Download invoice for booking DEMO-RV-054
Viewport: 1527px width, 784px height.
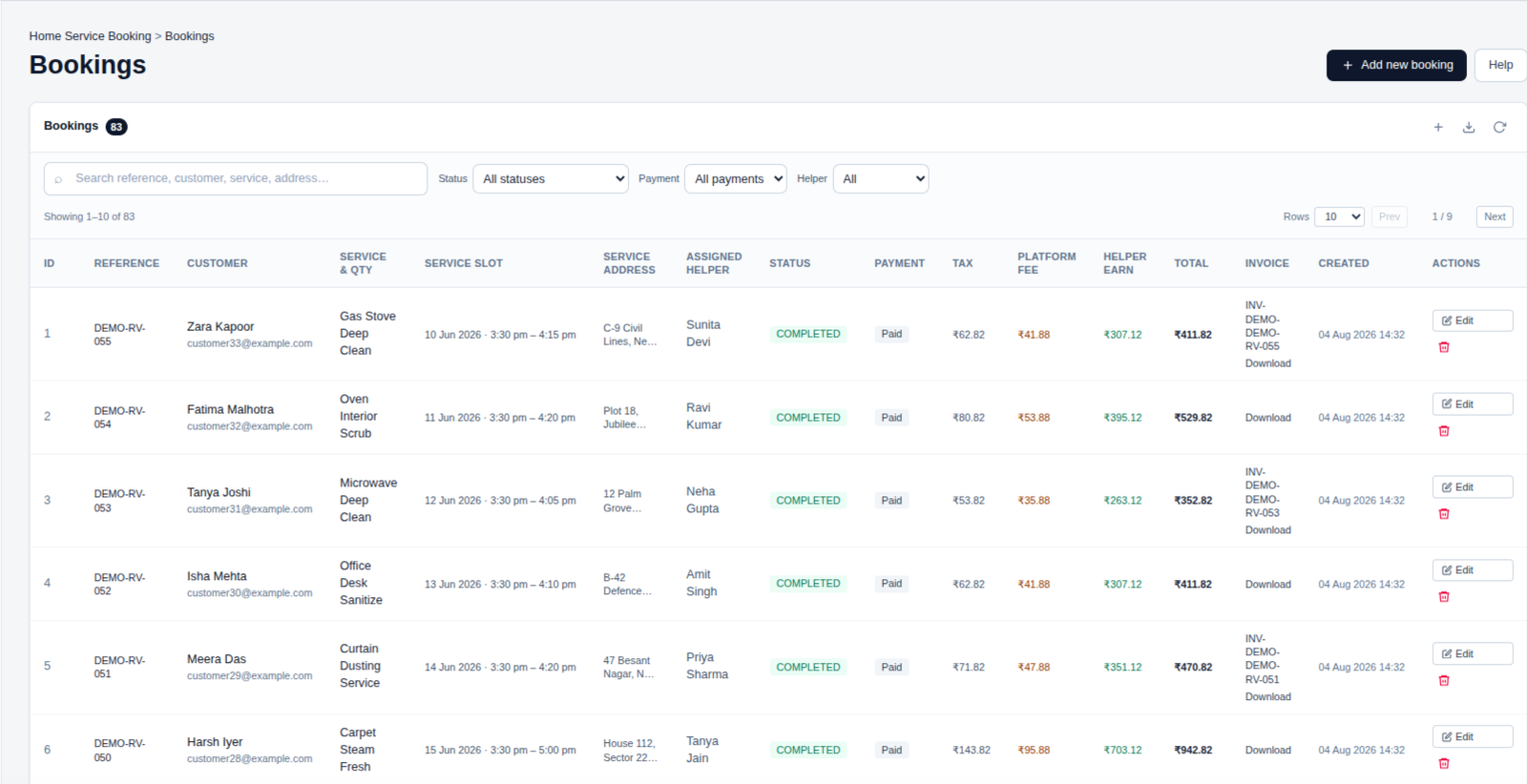coord(1267,418)
